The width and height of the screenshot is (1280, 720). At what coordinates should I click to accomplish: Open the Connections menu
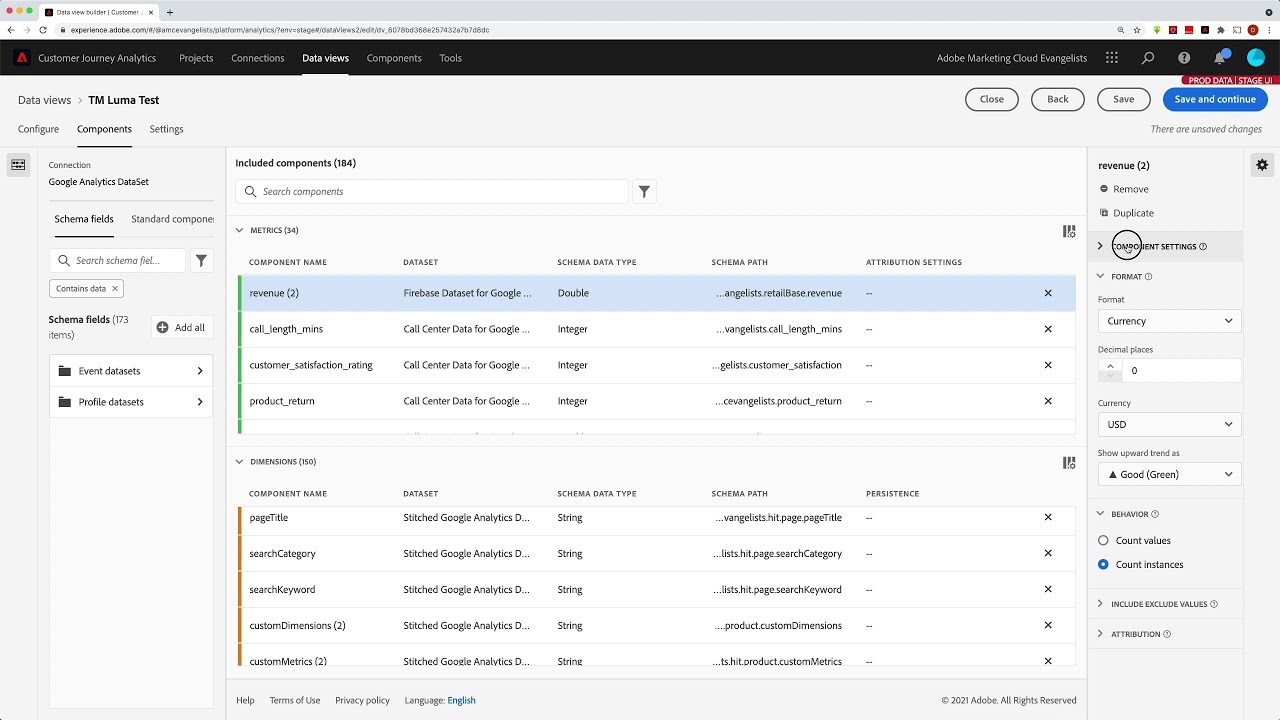pos(258,58)
